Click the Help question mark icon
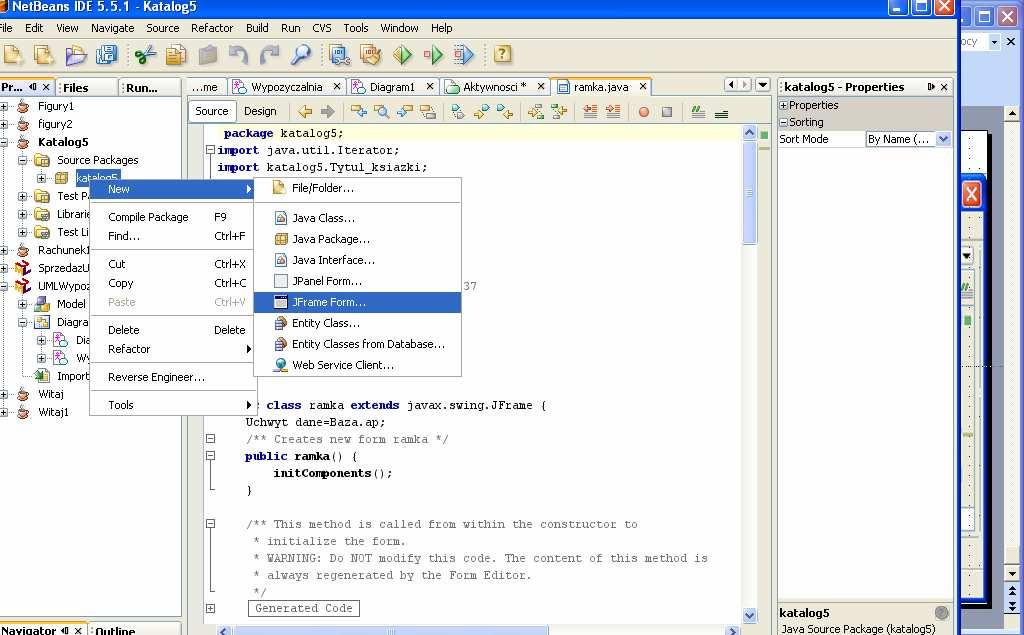The height and width of the screenshot is (635, 1024). click(502, 54)
